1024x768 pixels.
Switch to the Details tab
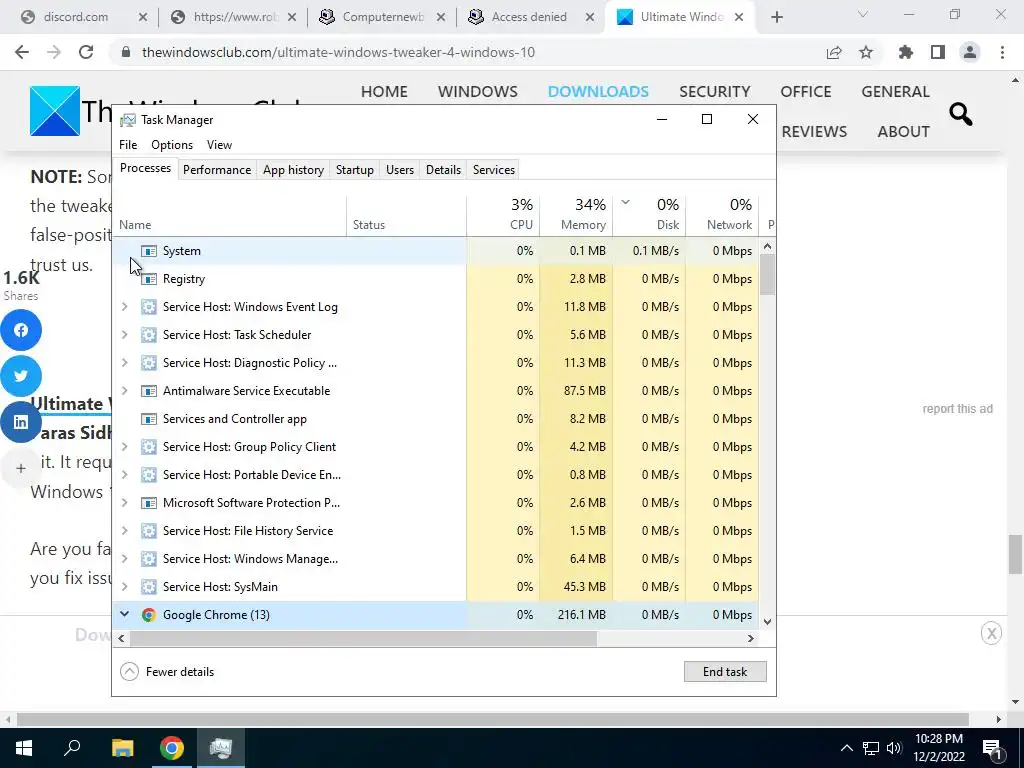[x=443, y=170]
